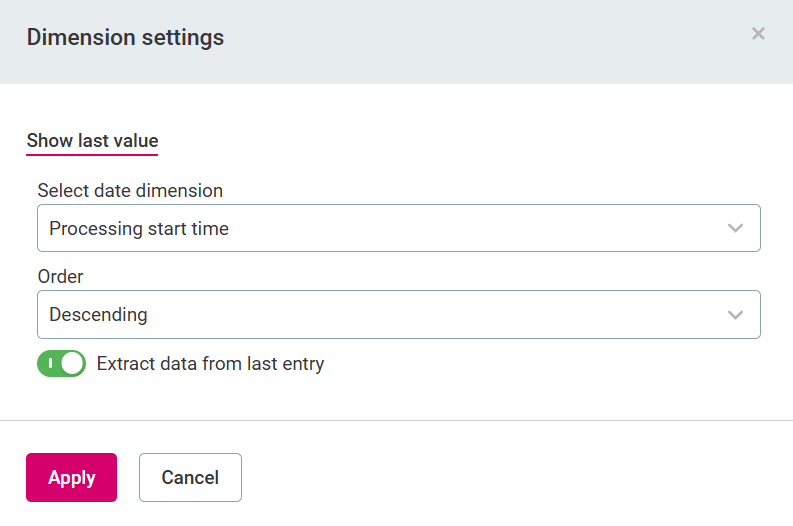Open the Order dropdown

(x=398, y=314)
